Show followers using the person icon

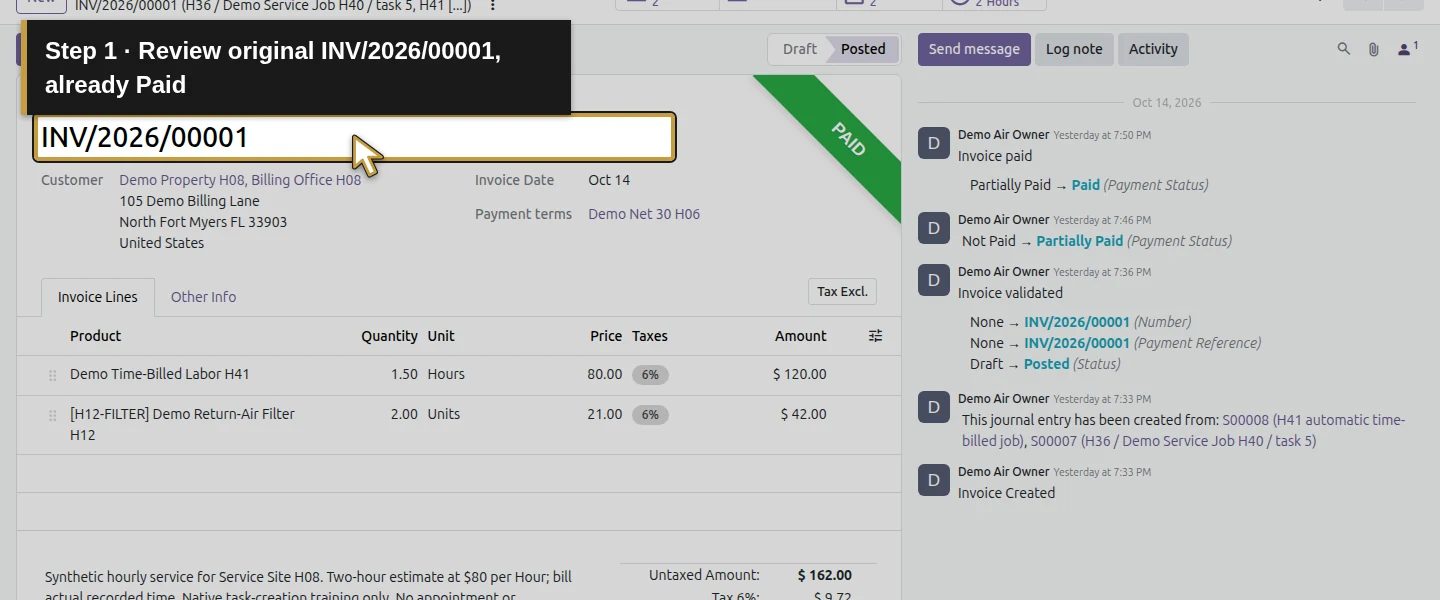(x=1407, y=49)
